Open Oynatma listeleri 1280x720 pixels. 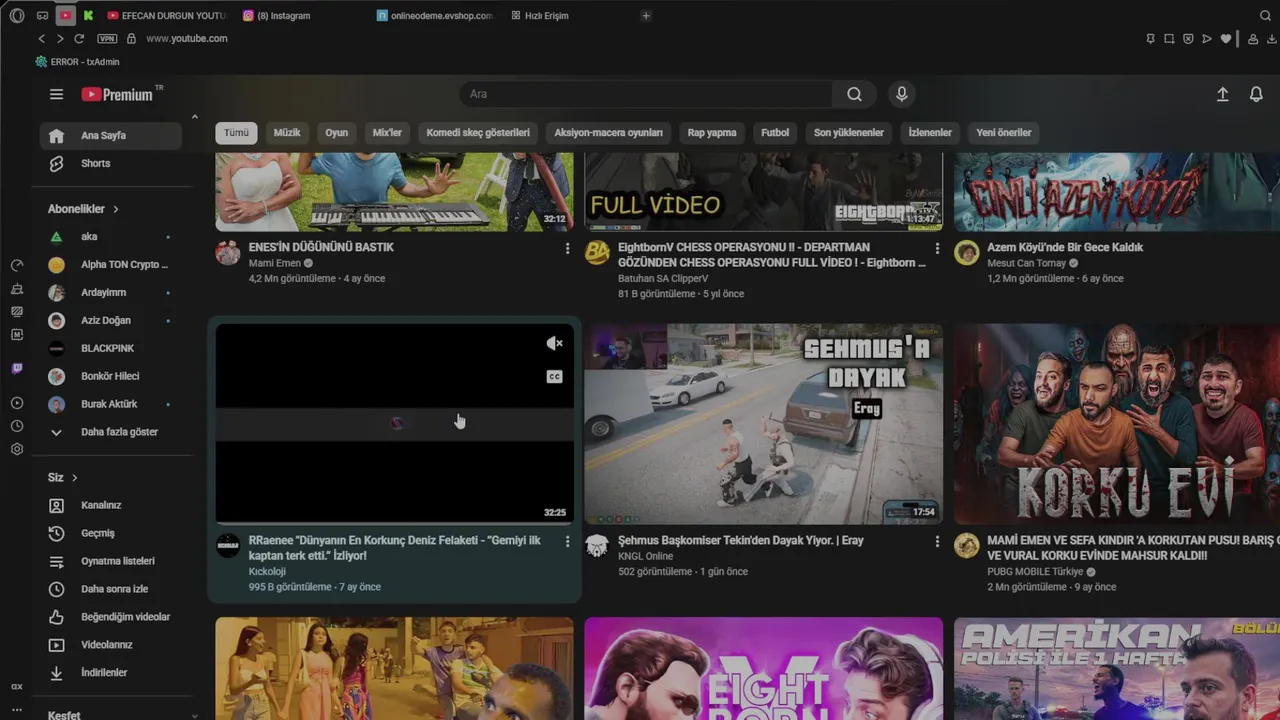click(111, 561)
